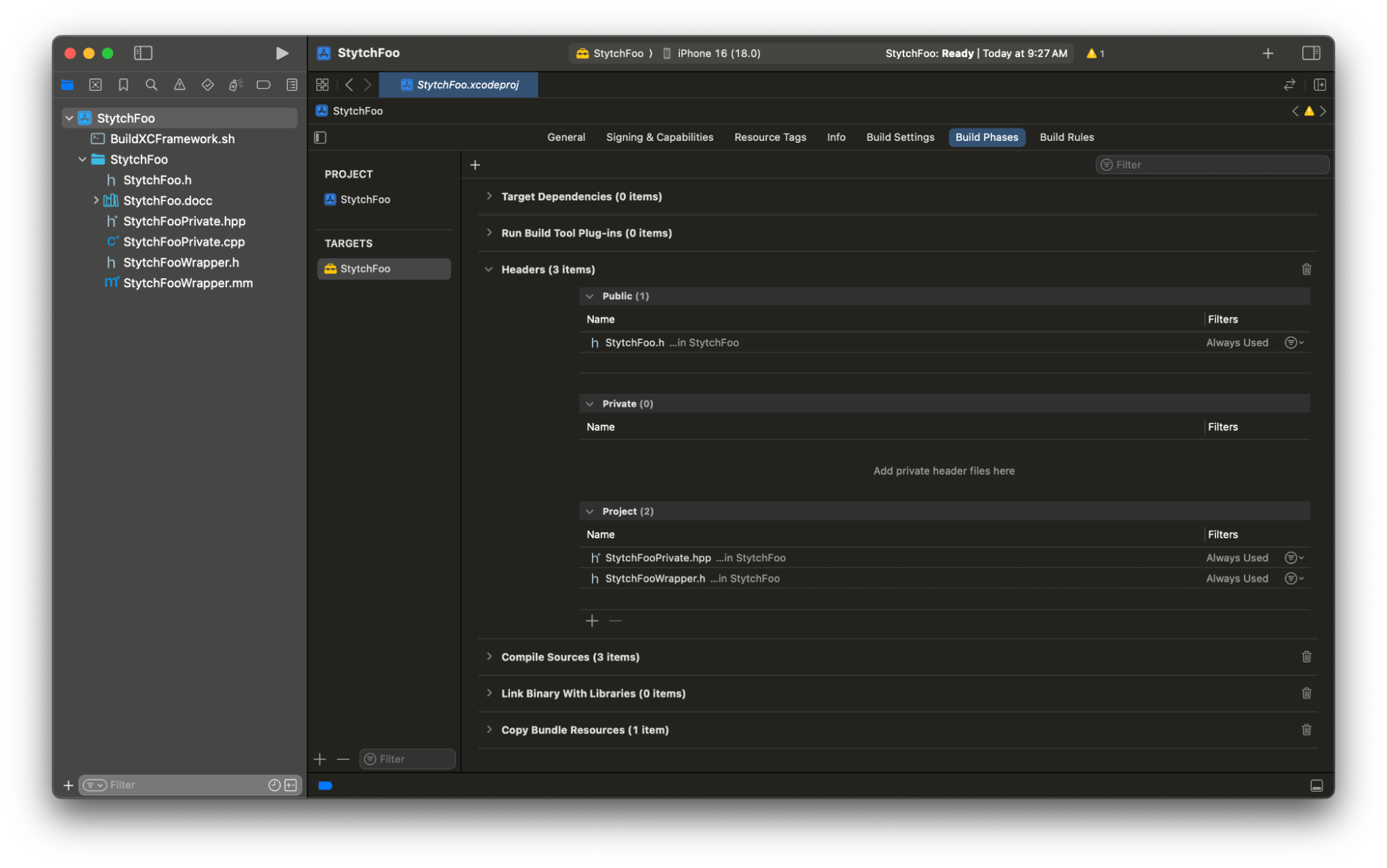
Task: Click the add build phase plus icon
Action: [x=475, y=165]
